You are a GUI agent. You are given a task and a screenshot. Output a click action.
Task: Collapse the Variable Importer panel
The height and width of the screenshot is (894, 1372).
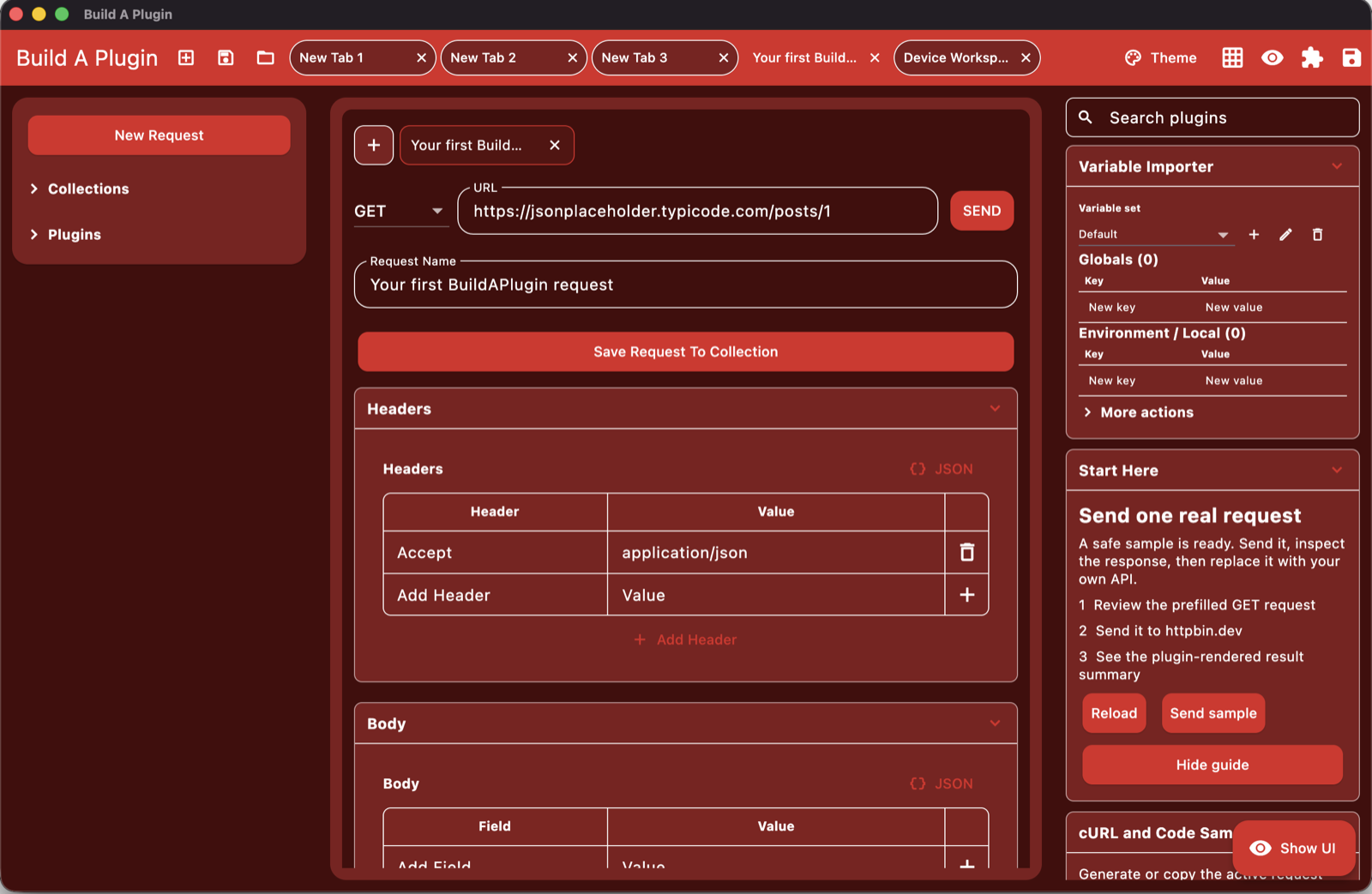(x=1337, y=166)
